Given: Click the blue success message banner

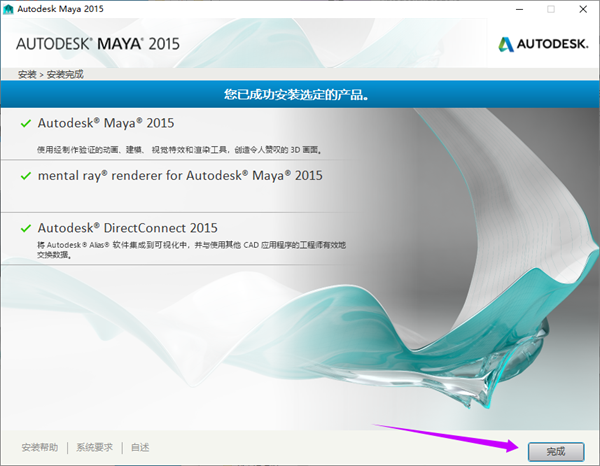Looking at the screenshot, I should click(300, 96).
